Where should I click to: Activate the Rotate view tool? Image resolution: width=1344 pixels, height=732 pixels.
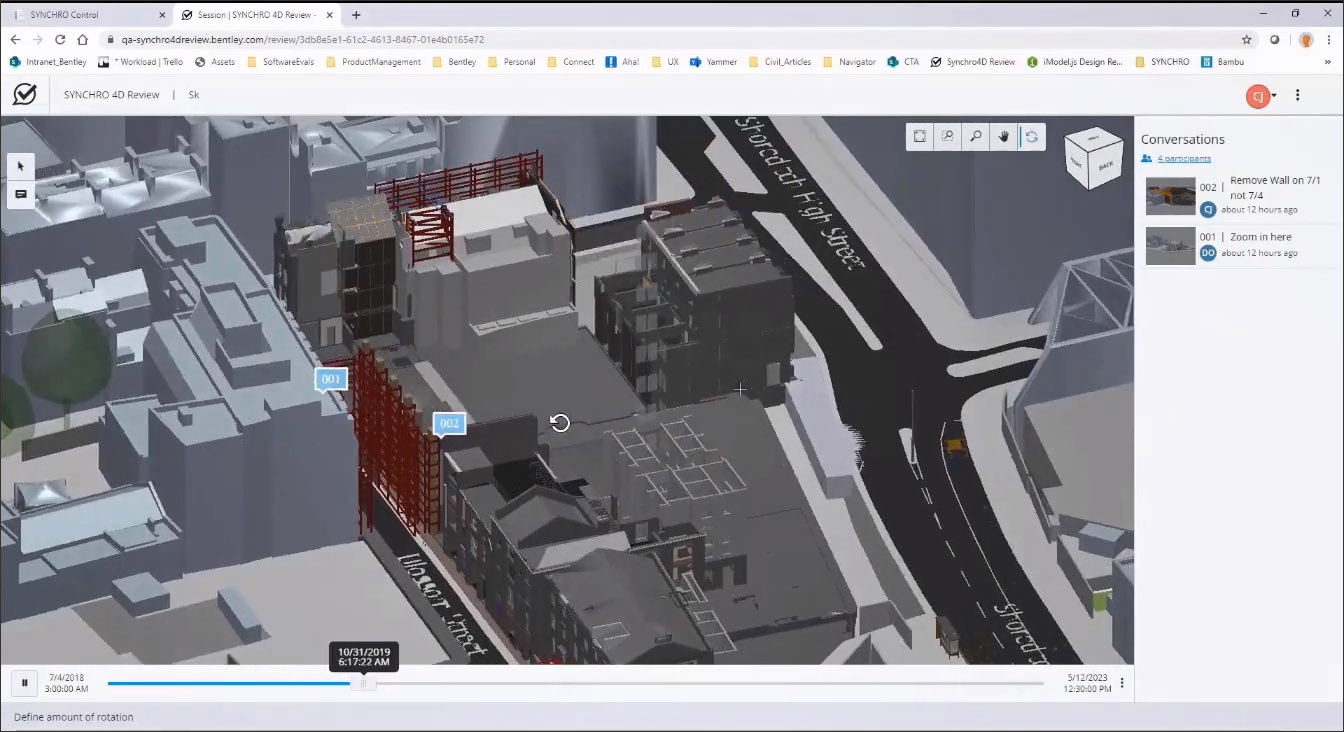click(x=1032, y=137)
